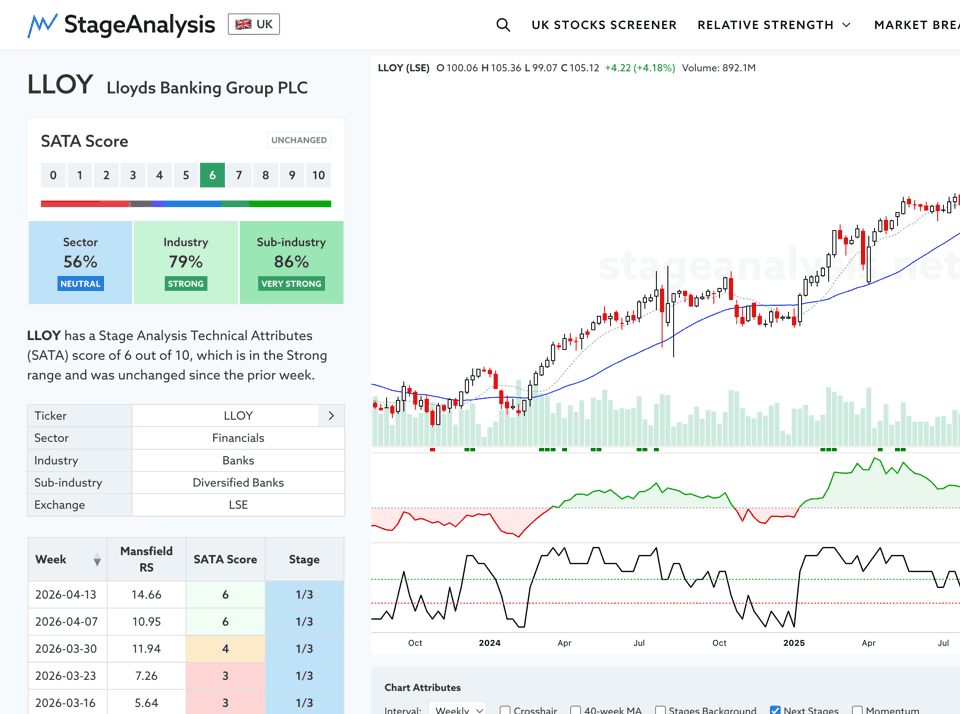Click Mansfield RS value 7.26
960x714 pixels.
(146, 675)
